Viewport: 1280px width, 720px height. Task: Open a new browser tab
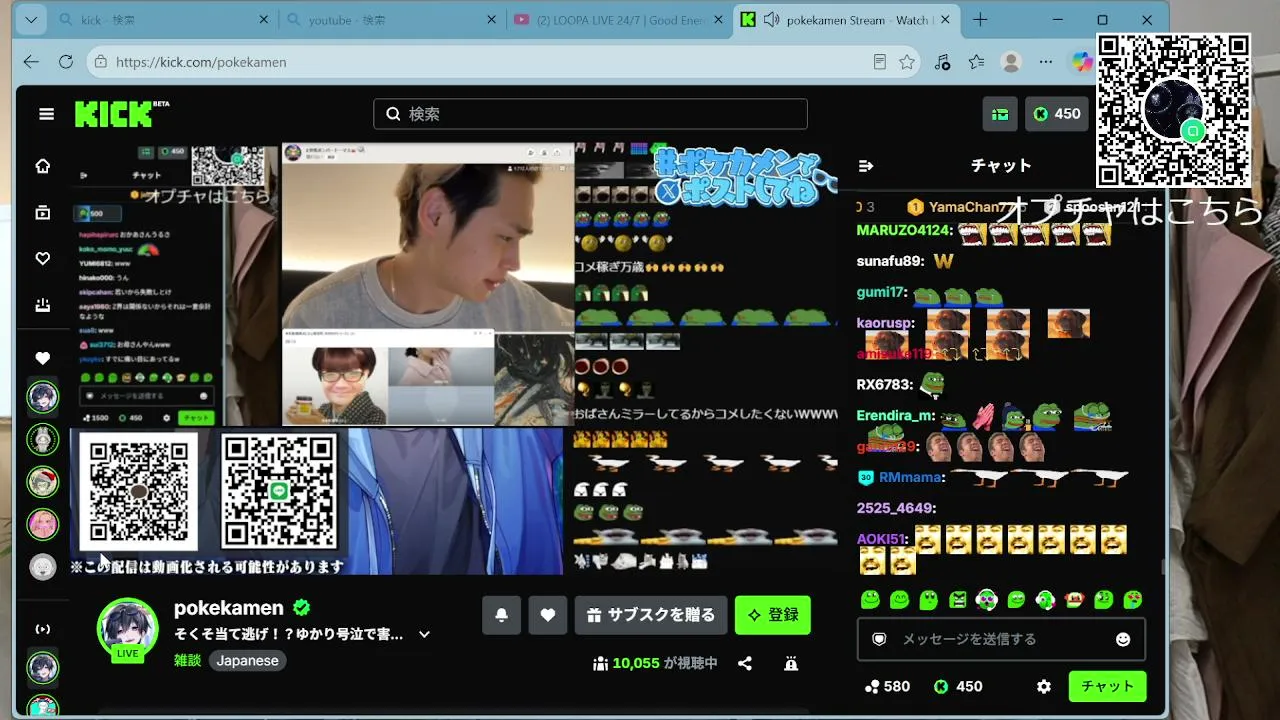(x=980, y=20)
